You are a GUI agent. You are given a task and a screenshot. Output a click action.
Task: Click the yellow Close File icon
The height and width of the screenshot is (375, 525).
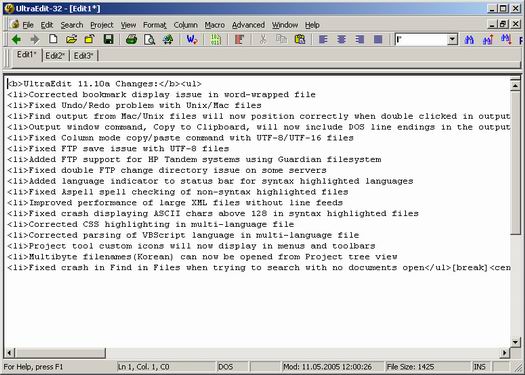click(x=89, y=40)
